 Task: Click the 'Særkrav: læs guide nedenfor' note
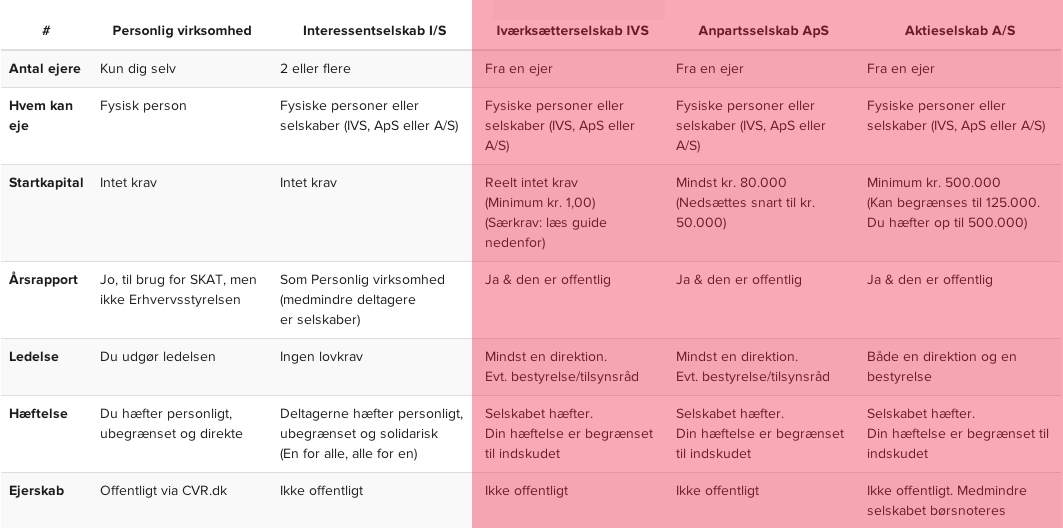[545, 232]
